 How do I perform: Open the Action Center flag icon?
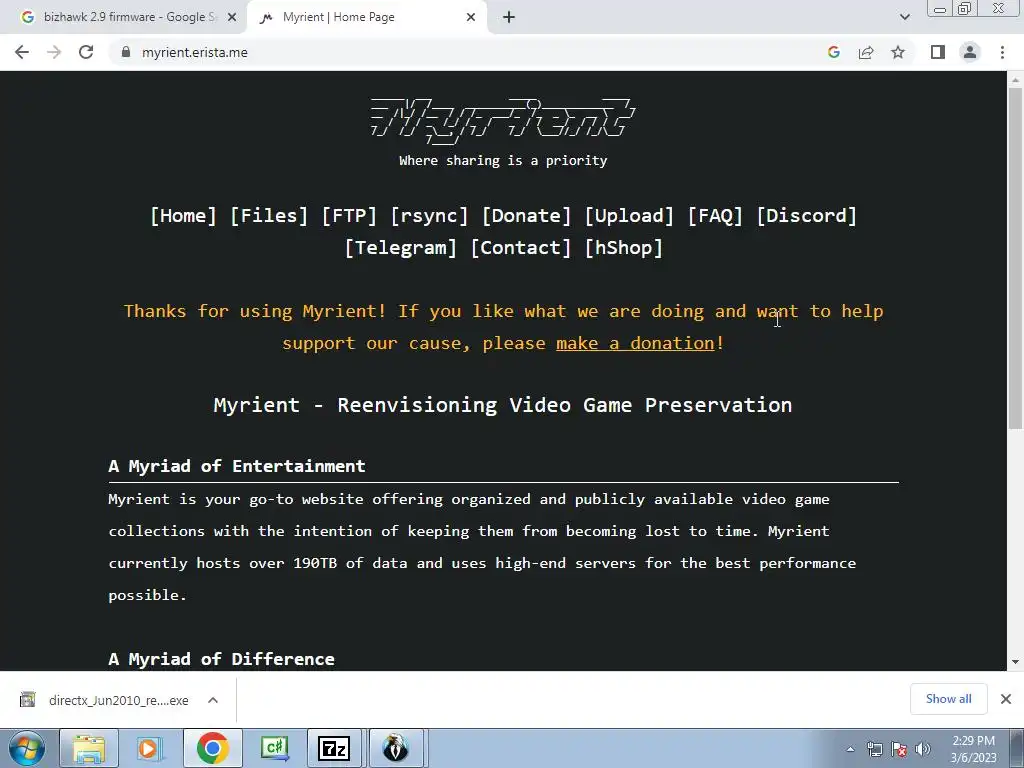coord(899,750)
